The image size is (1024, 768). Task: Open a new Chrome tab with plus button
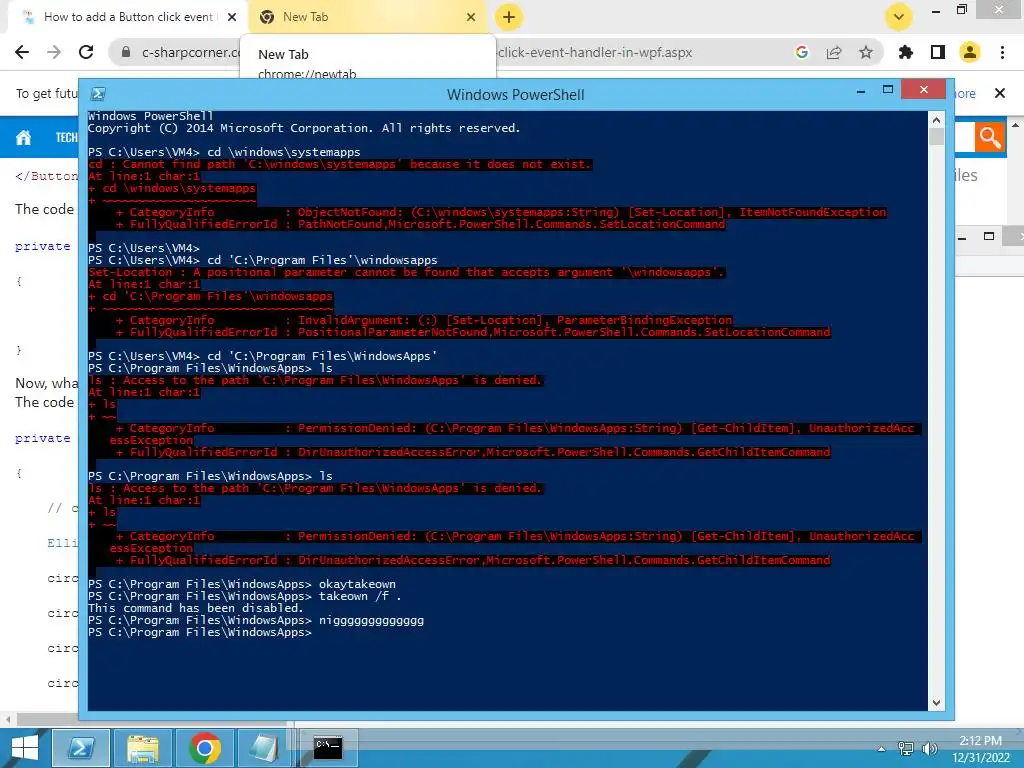(509, 17)
